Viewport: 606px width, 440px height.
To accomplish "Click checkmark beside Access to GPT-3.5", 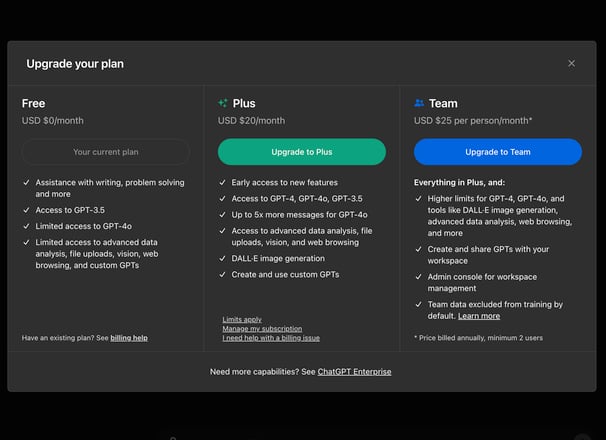I will point(26,210).
